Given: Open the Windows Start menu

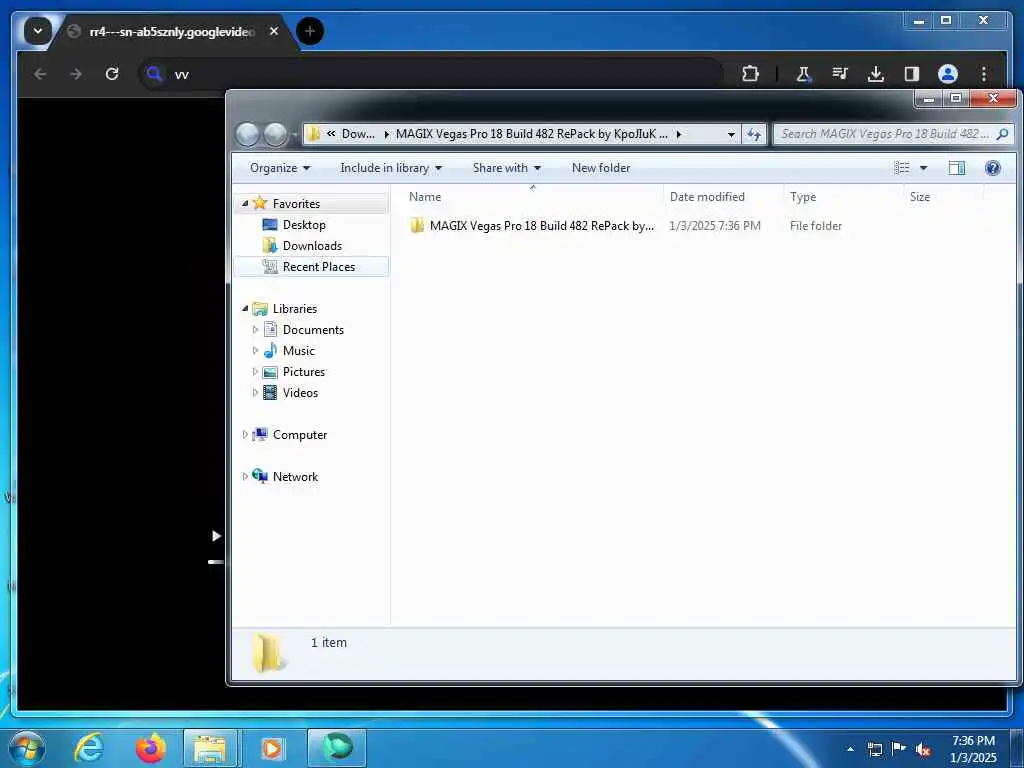Looking at the screenshot, I should click(x=27, y=748).
